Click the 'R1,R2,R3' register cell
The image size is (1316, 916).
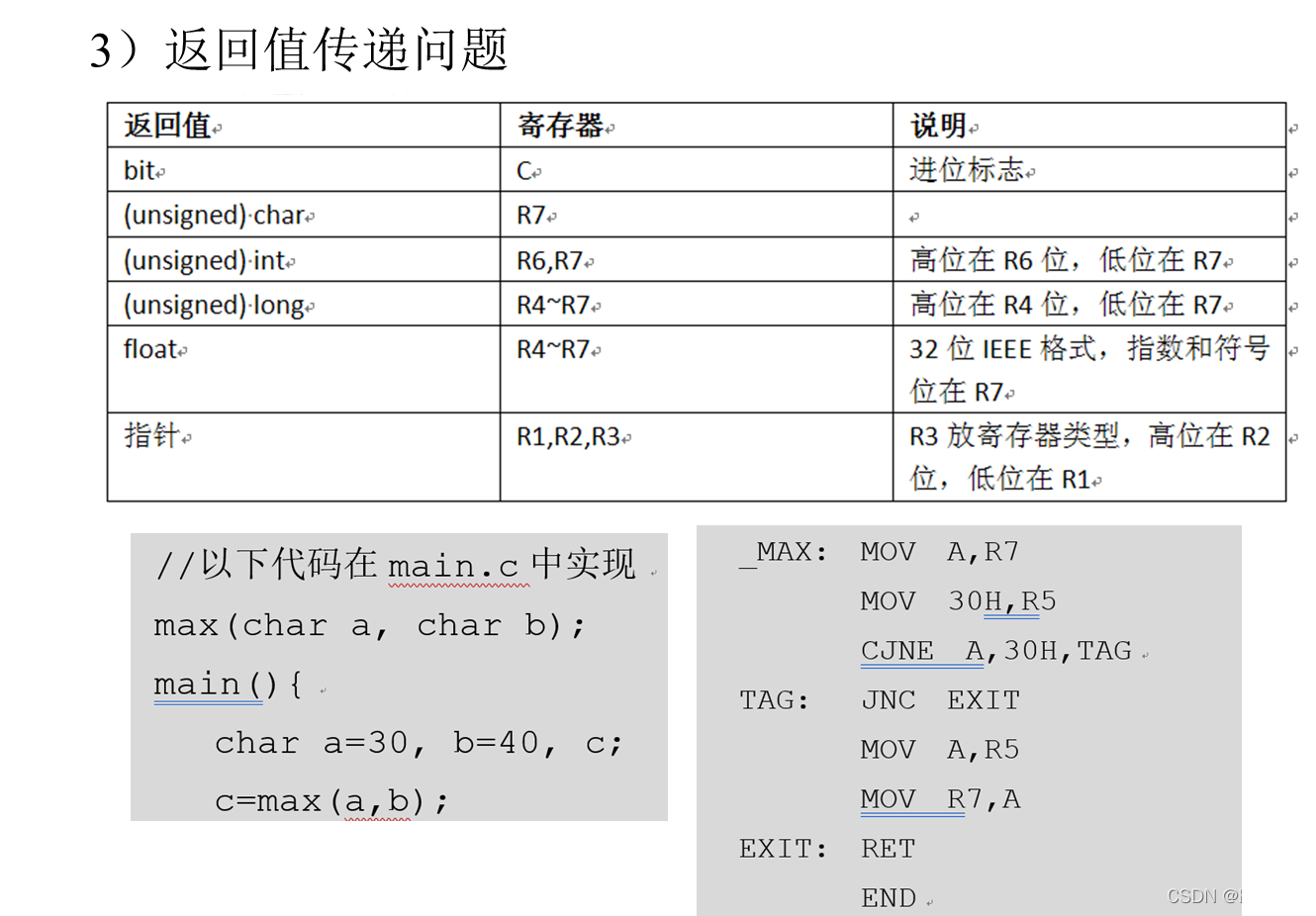tap(697, 457)
